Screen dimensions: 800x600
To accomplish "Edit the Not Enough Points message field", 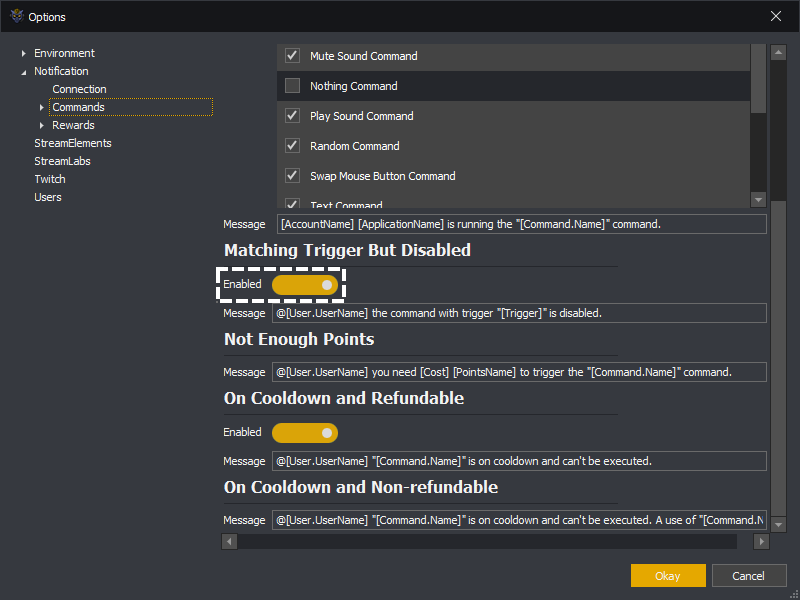I will [x=519, y=372].
